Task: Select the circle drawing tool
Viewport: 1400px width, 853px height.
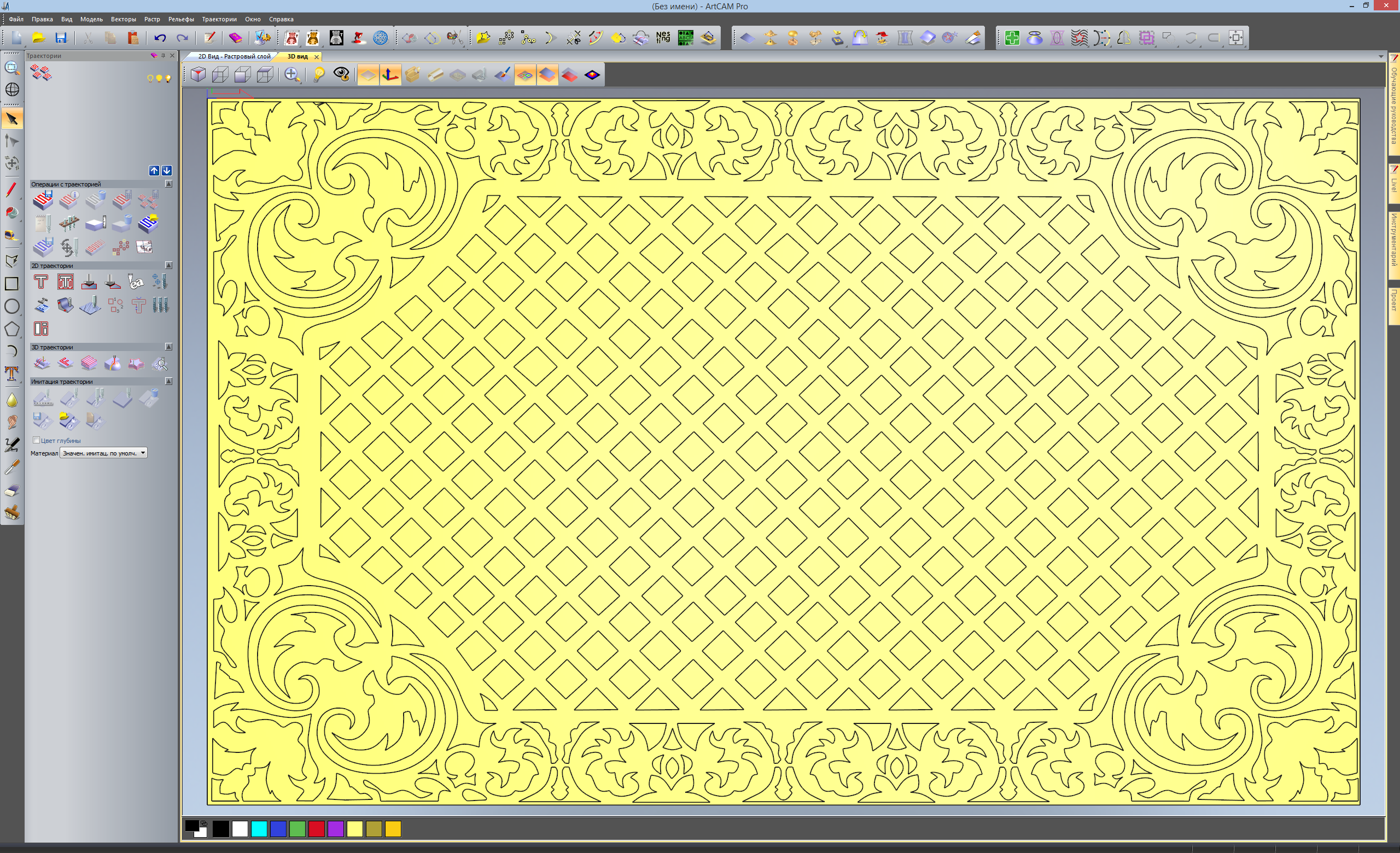Action: [11, 307]
